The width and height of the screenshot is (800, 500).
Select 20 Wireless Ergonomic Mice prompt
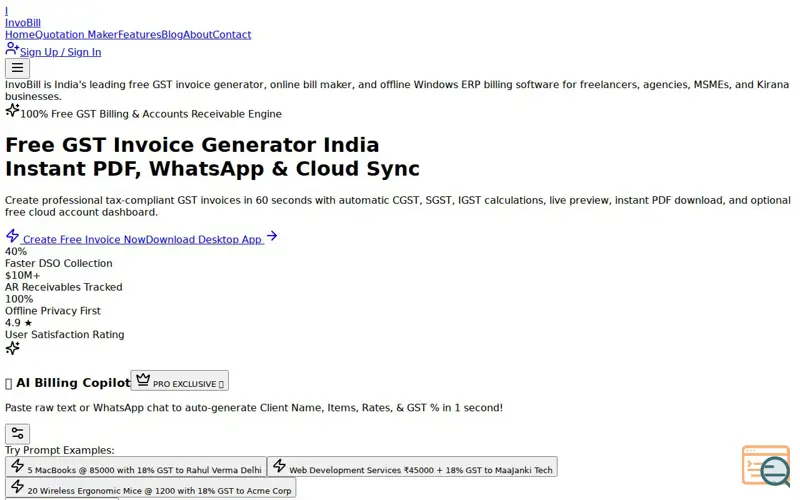151,488
